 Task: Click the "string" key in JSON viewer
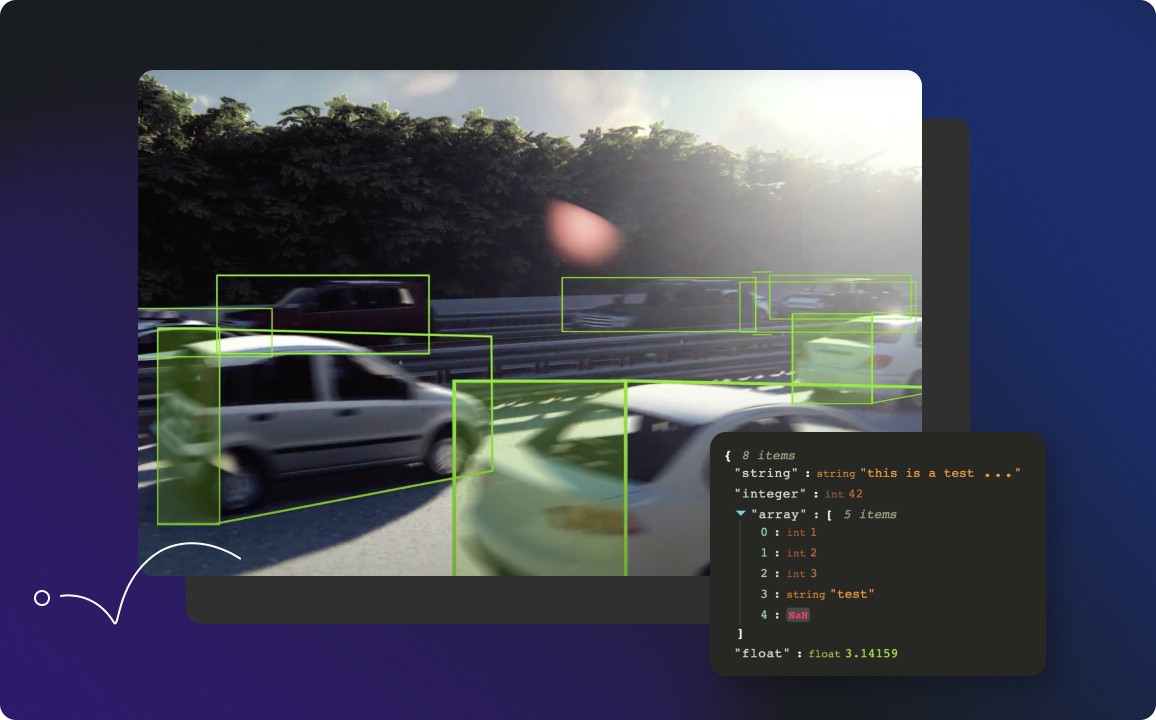pyautogui.click(x=766, y=473)
